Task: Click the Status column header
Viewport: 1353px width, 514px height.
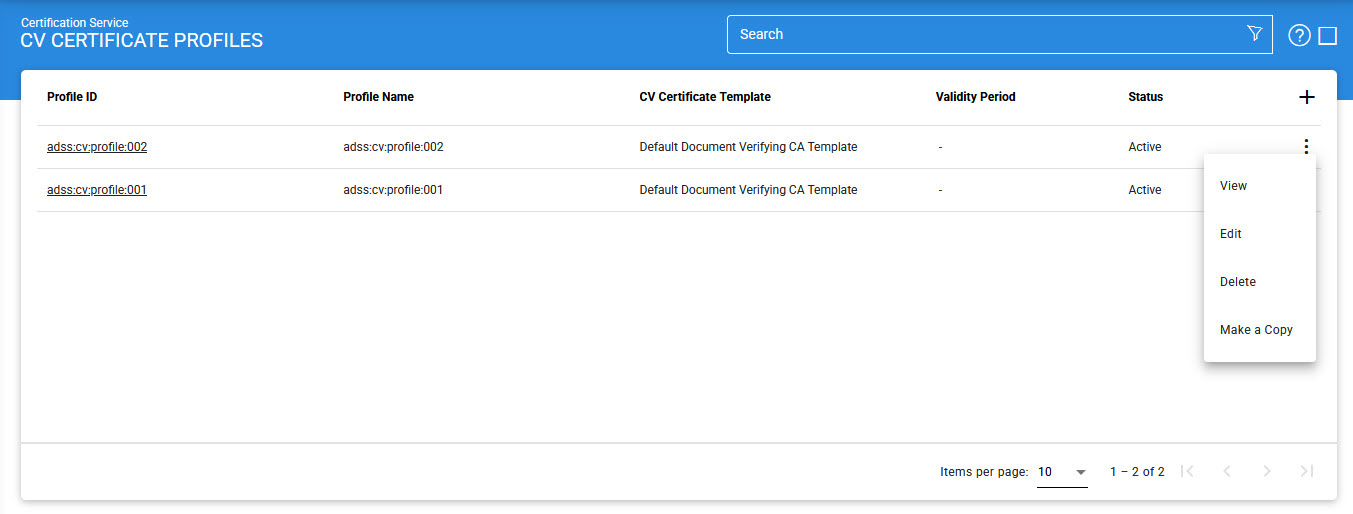Action: tap(1145, 97)
